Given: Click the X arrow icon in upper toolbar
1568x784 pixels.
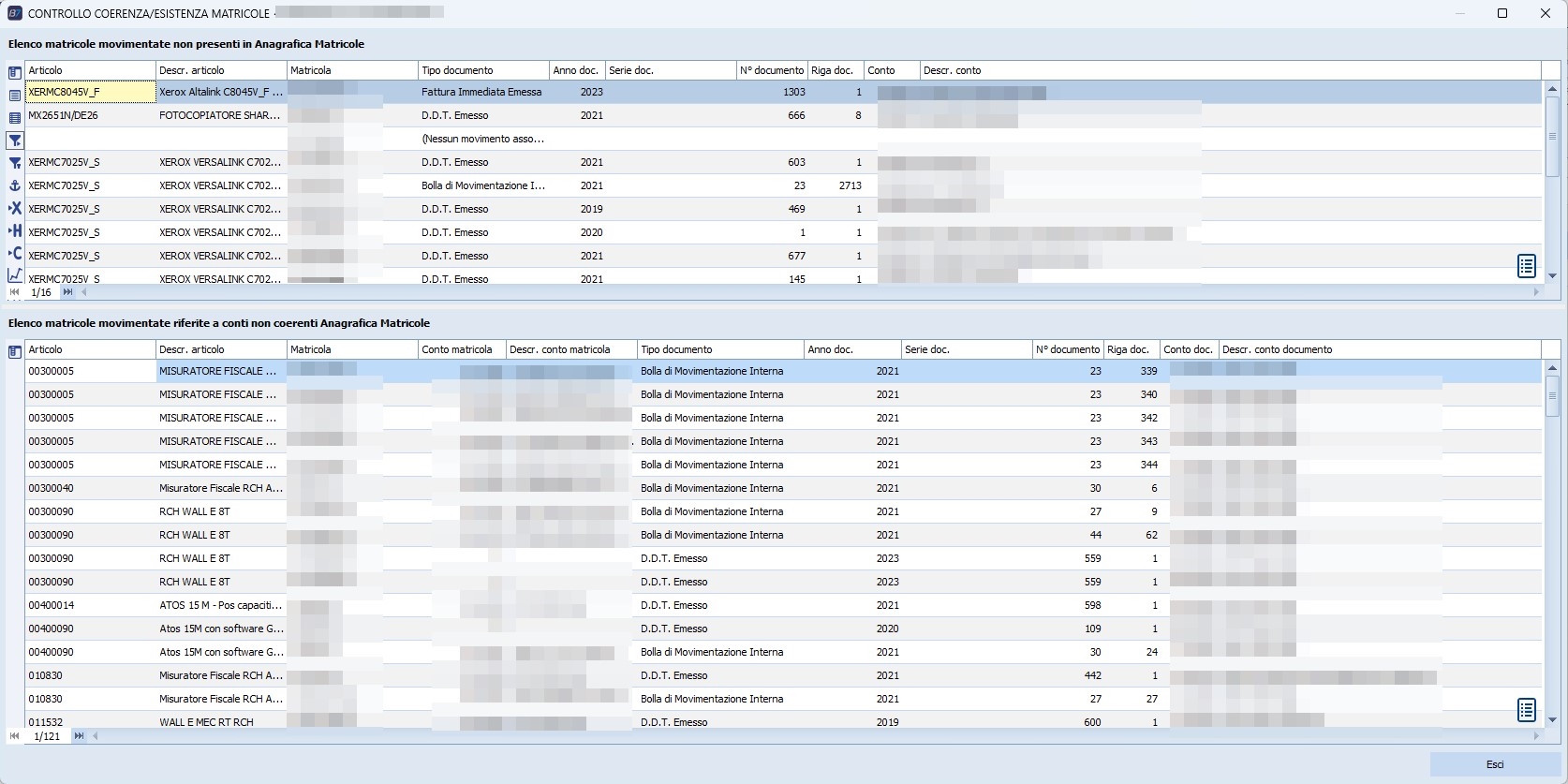Looking at the screenshot, I should [15, 208].
